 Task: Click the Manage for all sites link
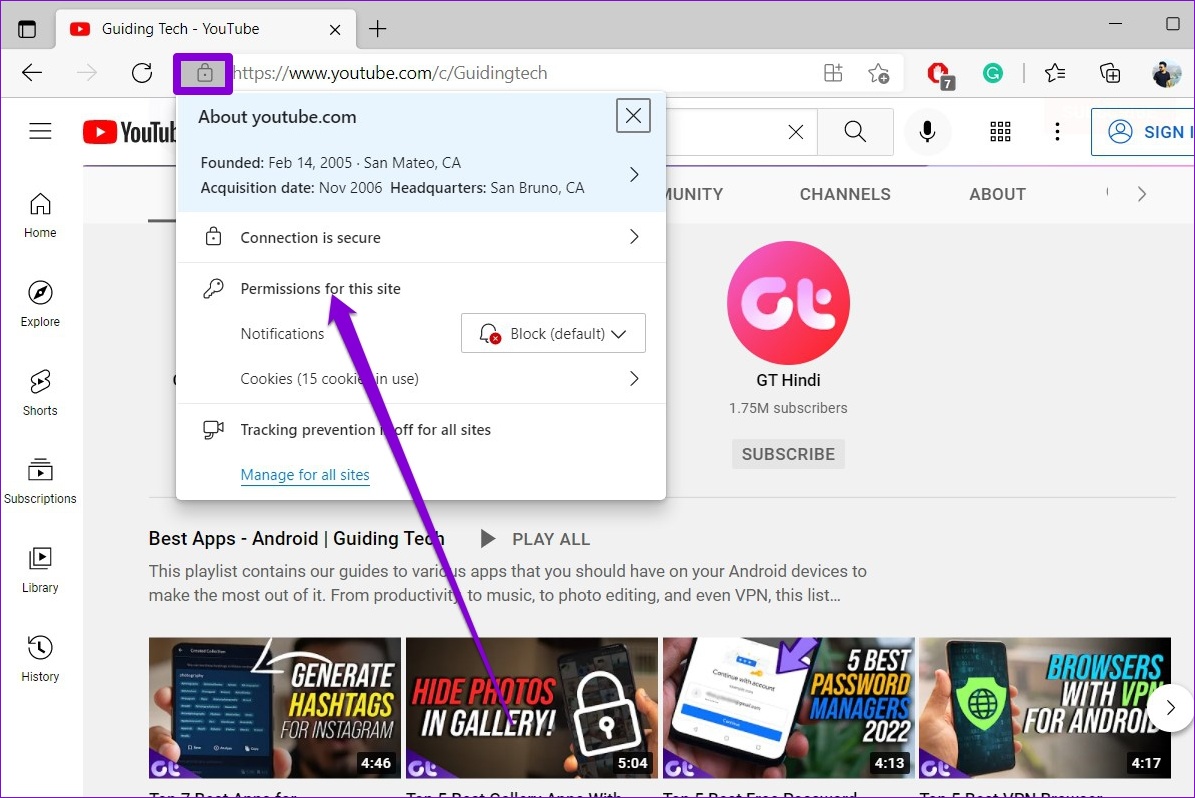pos(305,475)
